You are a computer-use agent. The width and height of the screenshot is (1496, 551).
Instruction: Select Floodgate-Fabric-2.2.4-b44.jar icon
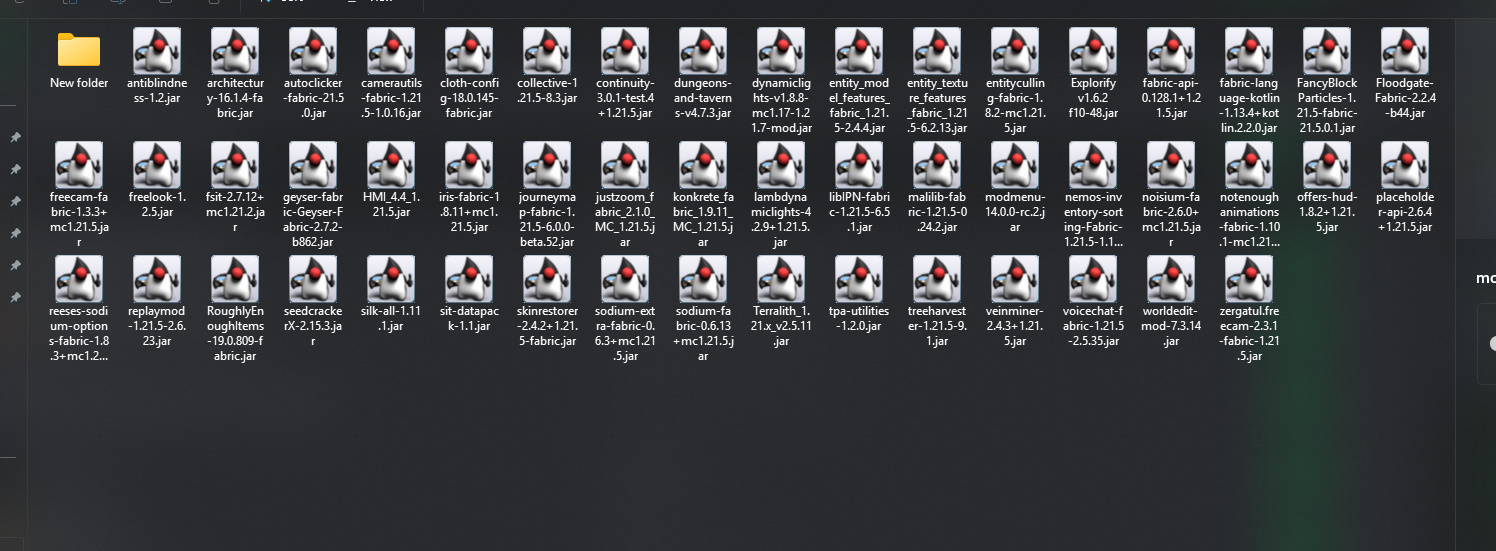coord(1405,51)
